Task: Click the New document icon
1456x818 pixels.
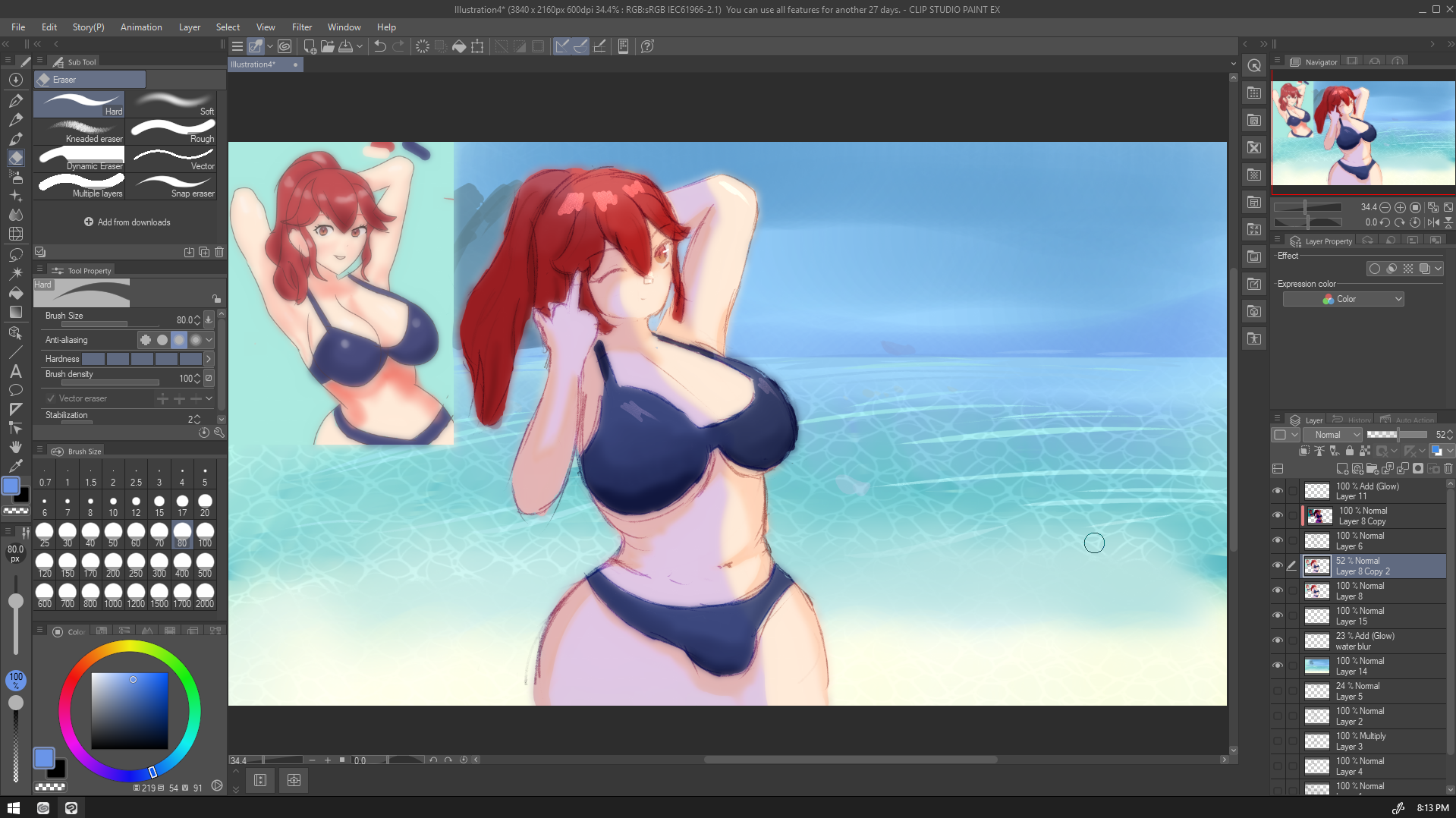Action: pos(310,46)
